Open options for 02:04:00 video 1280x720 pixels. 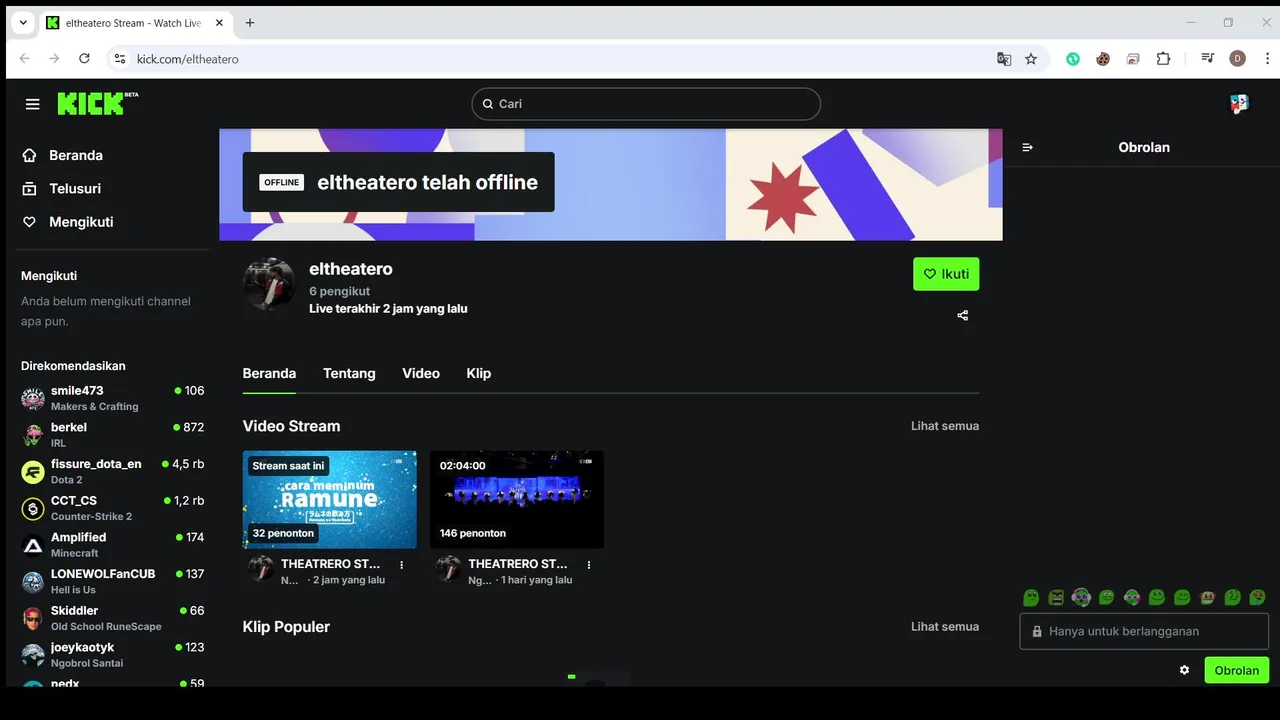coord(589,565)
